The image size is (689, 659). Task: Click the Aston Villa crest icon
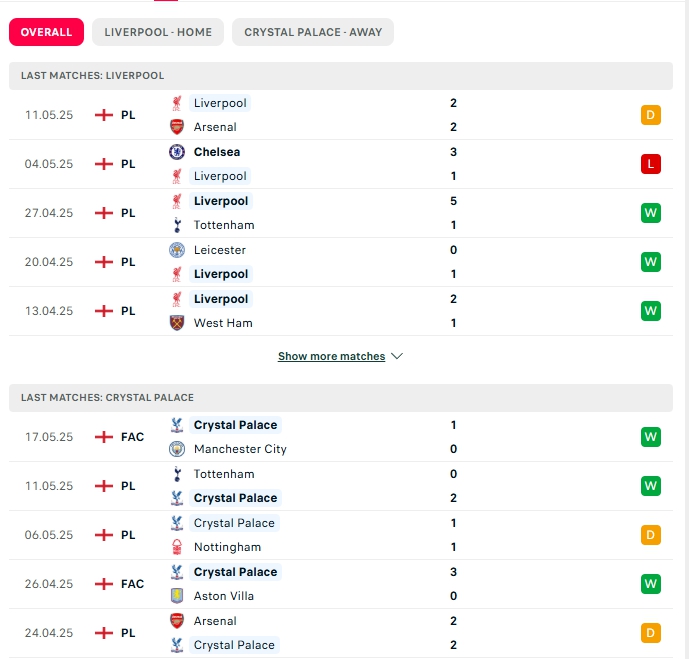tap(177, 596)
